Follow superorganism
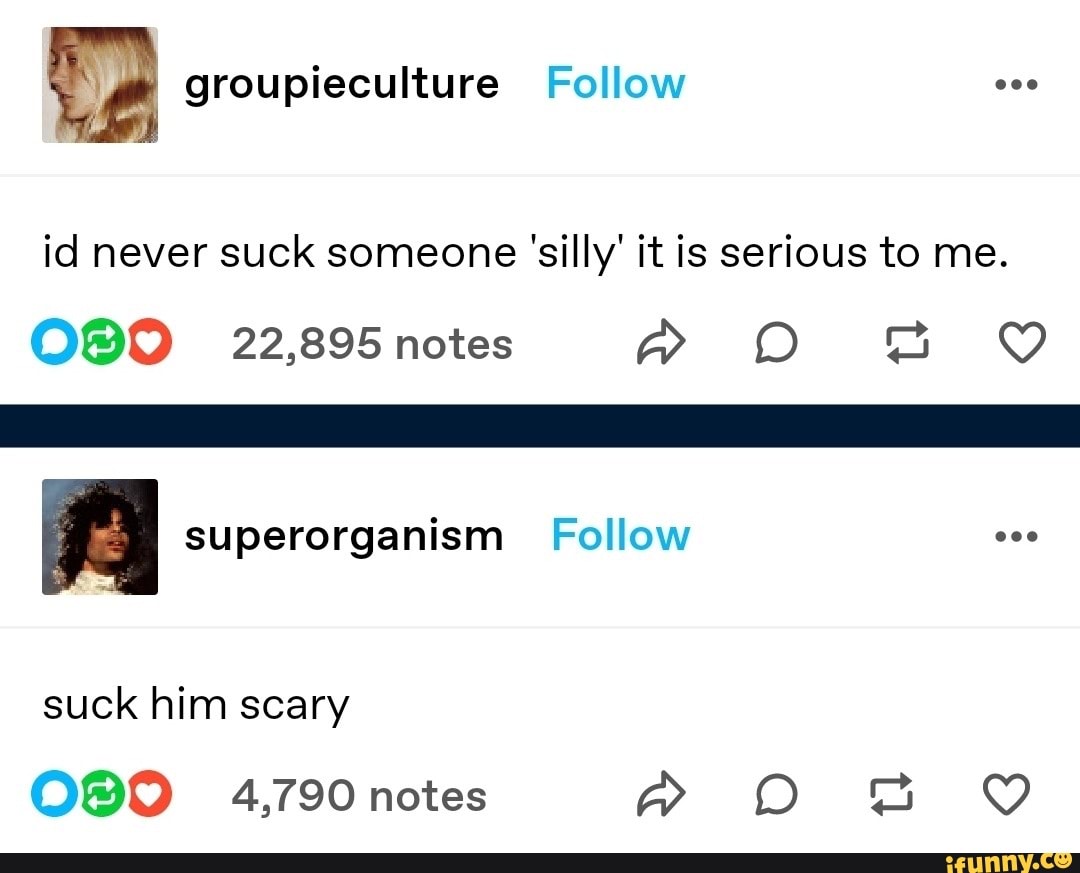Image resolution: width=1080 pixels, height=873 pixels. (x=621, y=535)
